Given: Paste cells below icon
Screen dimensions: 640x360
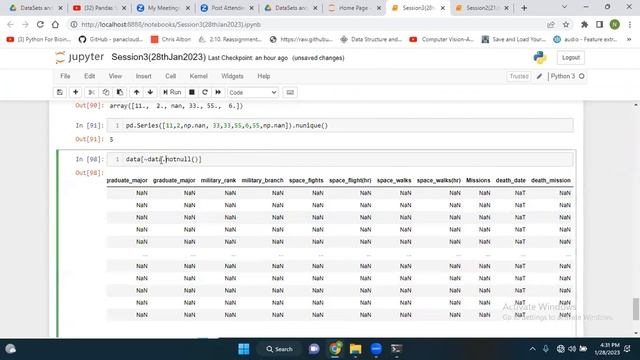Looking at the screenshot, I should click(120, 92).
